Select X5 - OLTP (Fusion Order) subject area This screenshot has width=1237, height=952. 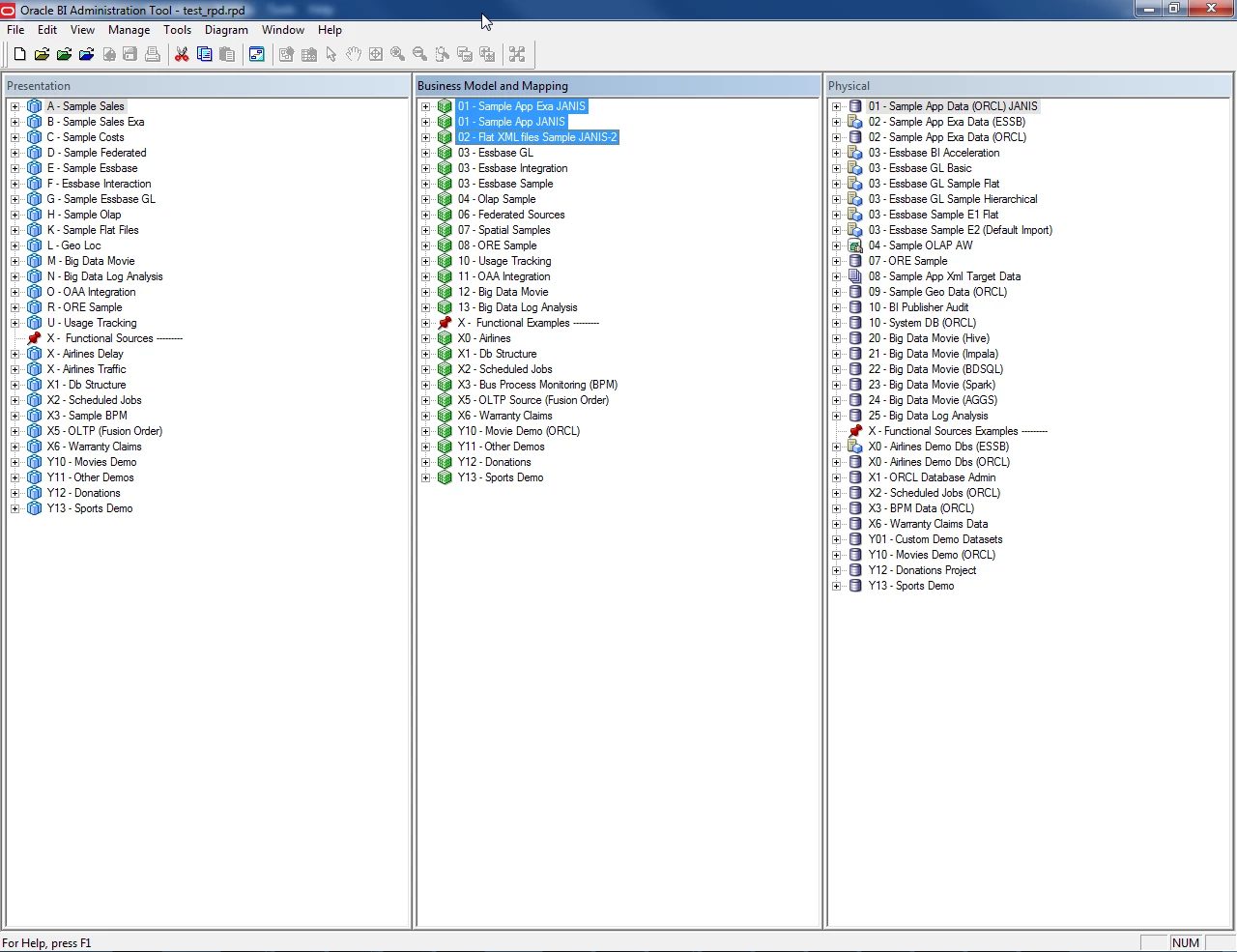[104, 431]
